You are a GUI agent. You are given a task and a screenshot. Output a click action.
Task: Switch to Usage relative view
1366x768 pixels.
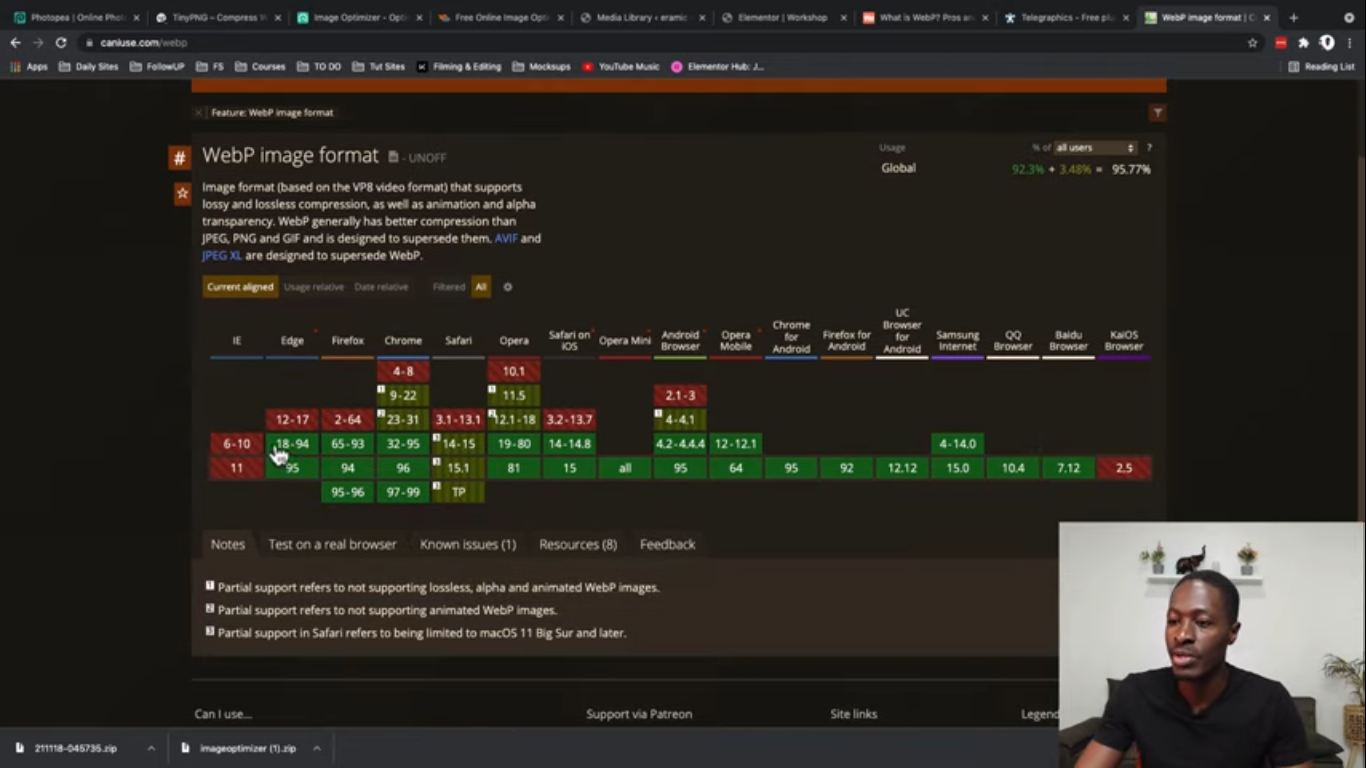[314, 287]
